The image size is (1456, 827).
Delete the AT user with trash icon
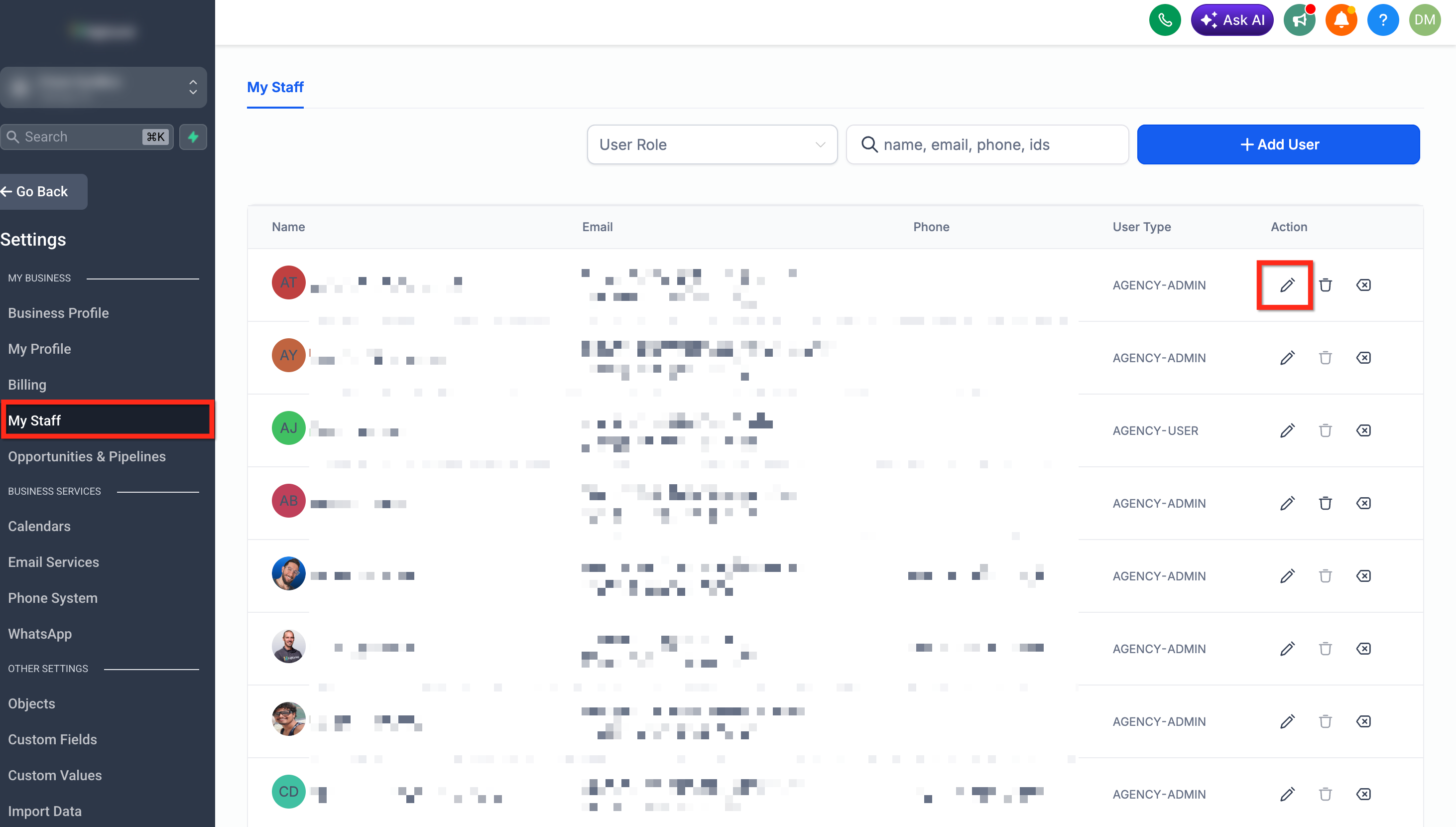tap(1326, 285)
